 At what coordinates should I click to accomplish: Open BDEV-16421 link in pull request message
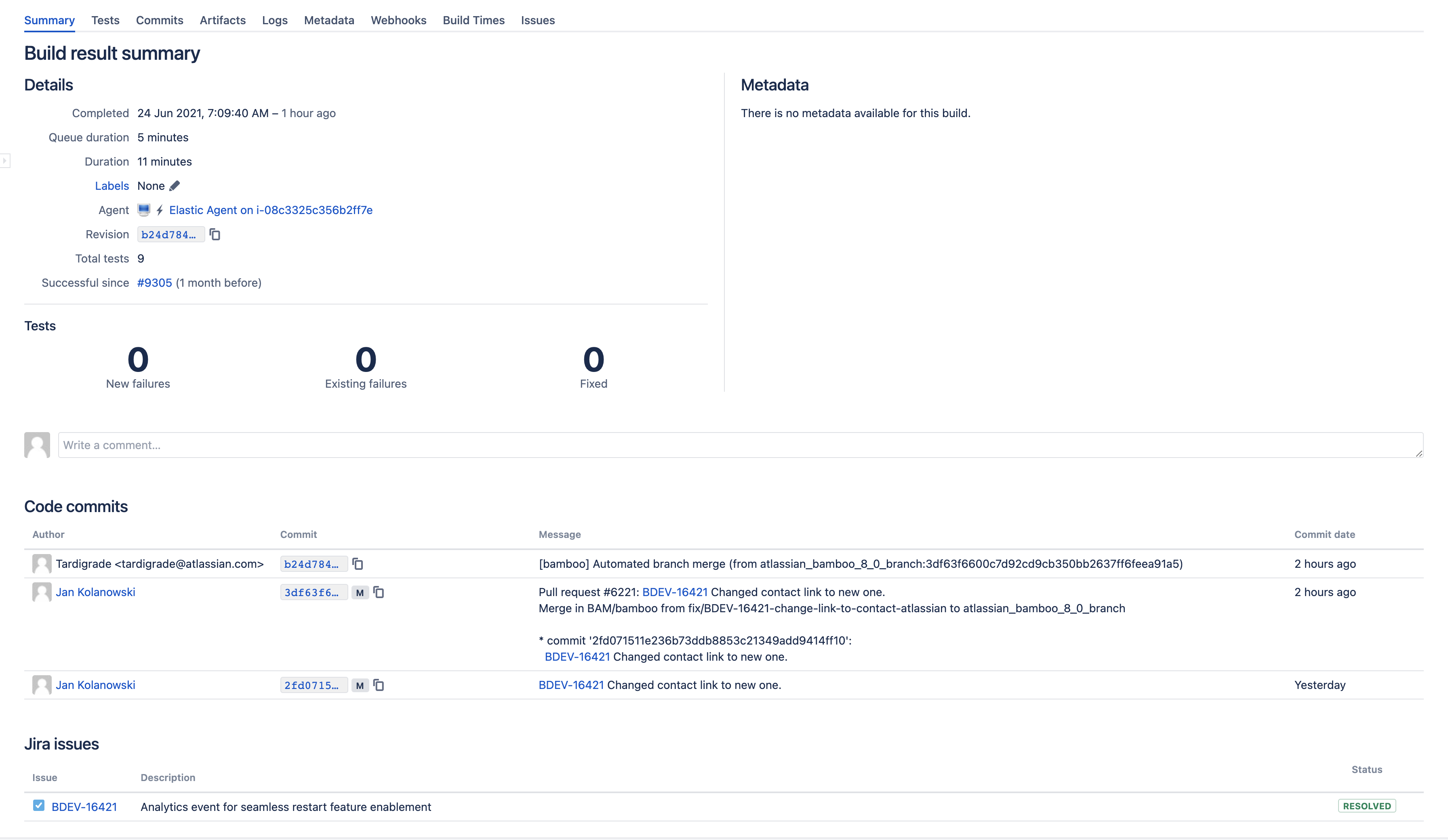point(675,592)
